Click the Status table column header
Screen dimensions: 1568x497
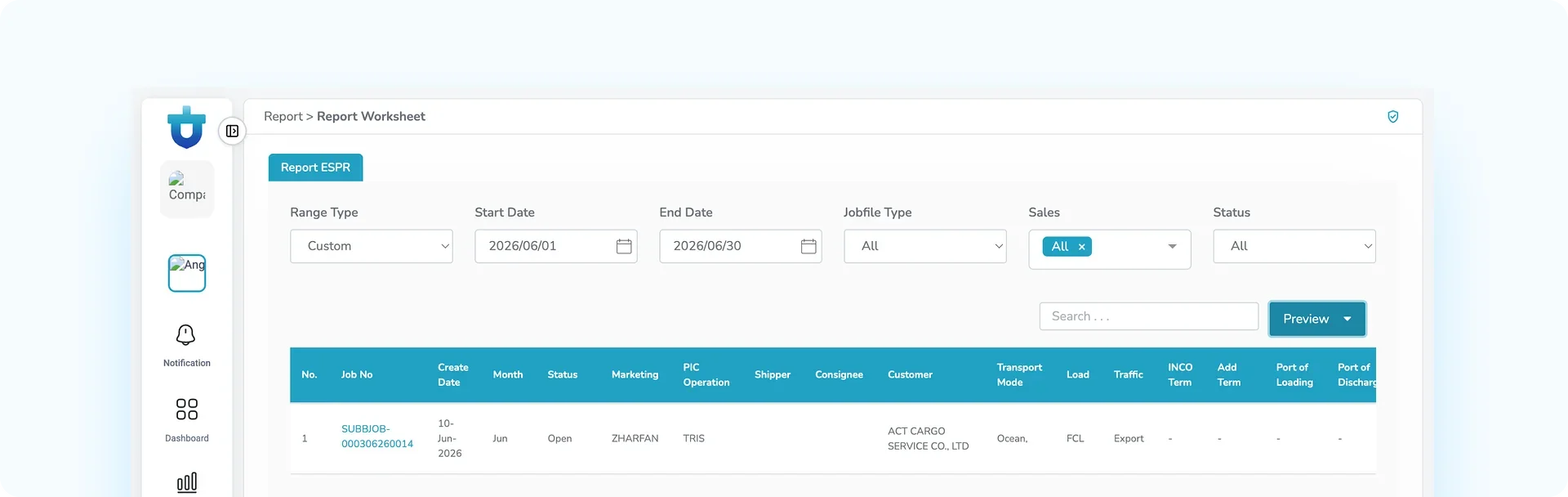tap(563, 374)
